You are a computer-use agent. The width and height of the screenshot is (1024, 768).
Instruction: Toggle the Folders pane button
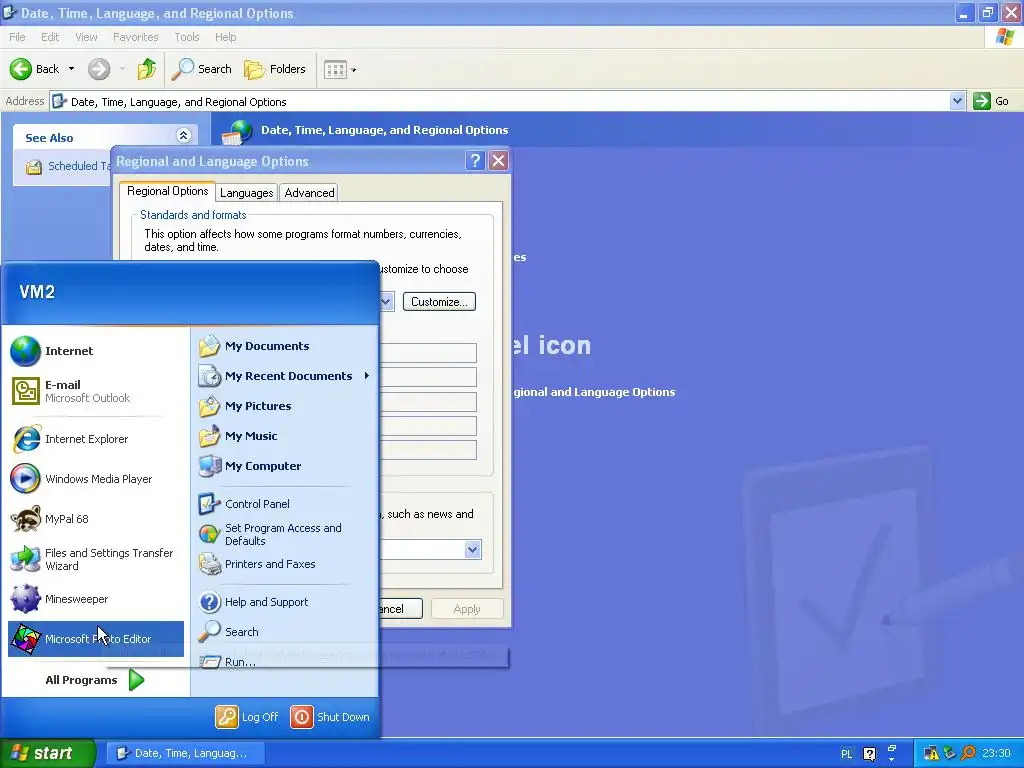pos(275,69)
